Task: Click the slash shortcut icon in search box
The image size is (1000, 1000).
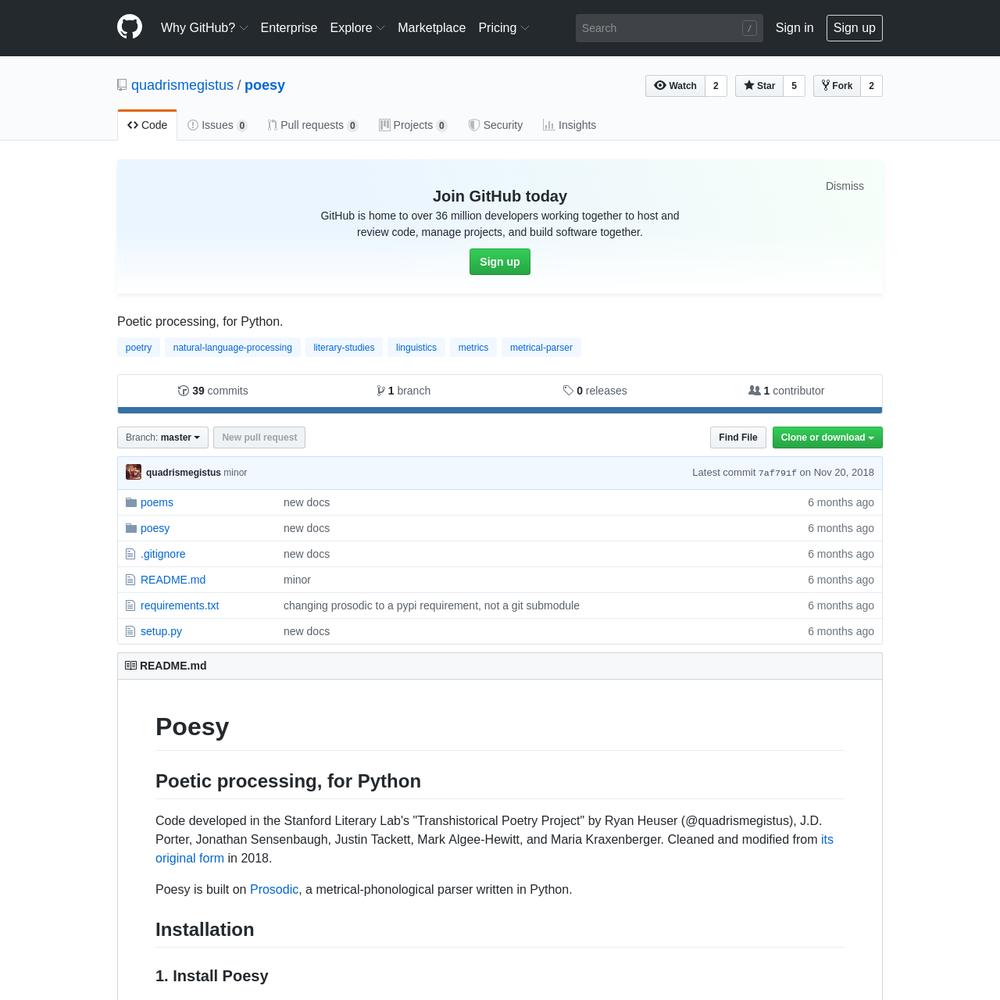Action: (749, 28)
